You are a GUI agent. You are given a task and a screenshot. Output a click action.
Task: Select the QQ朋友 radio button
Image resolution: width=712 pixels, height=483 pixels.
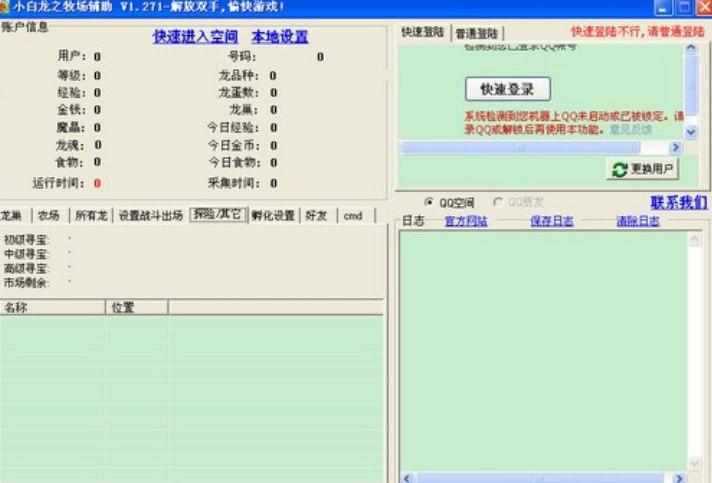[498, 201]
